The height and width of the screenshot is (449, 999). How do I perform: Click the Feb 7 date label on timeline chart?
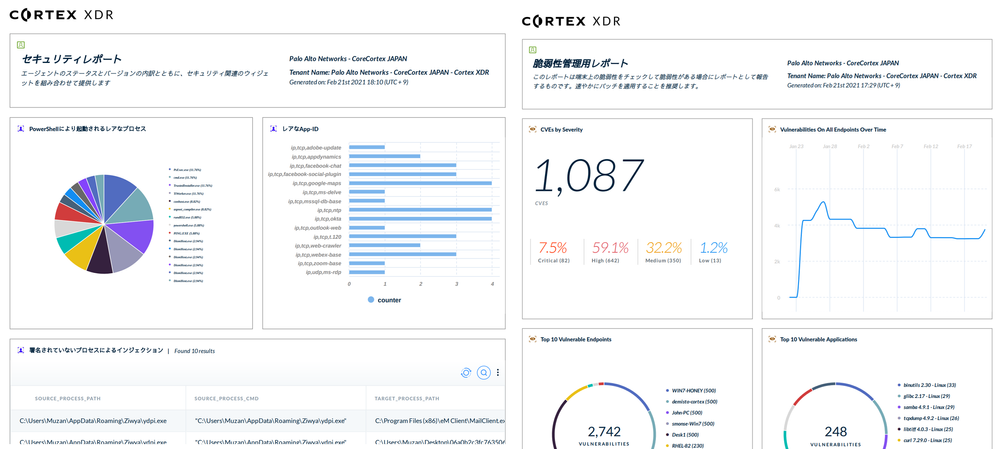pos(896,146)
